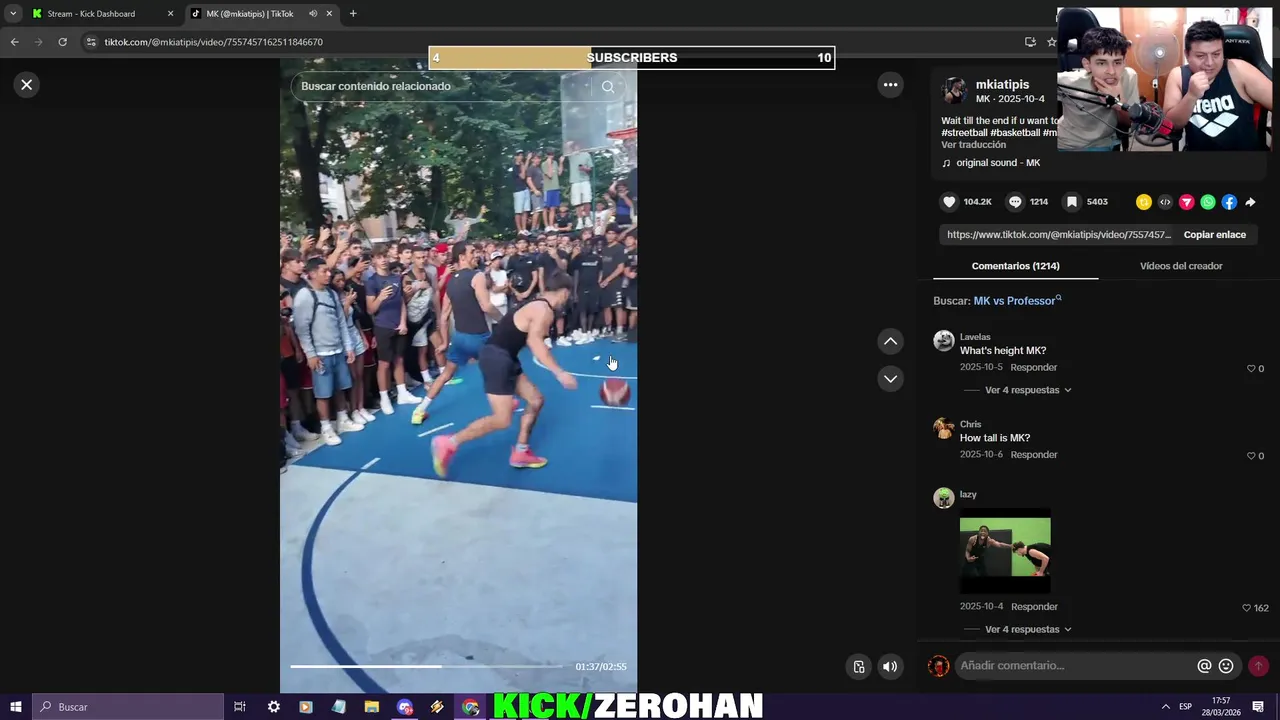Save video with bookmark icon
Image resolution: width=1280 pixels, height=720 pixels.
[x=1072, y=202]
